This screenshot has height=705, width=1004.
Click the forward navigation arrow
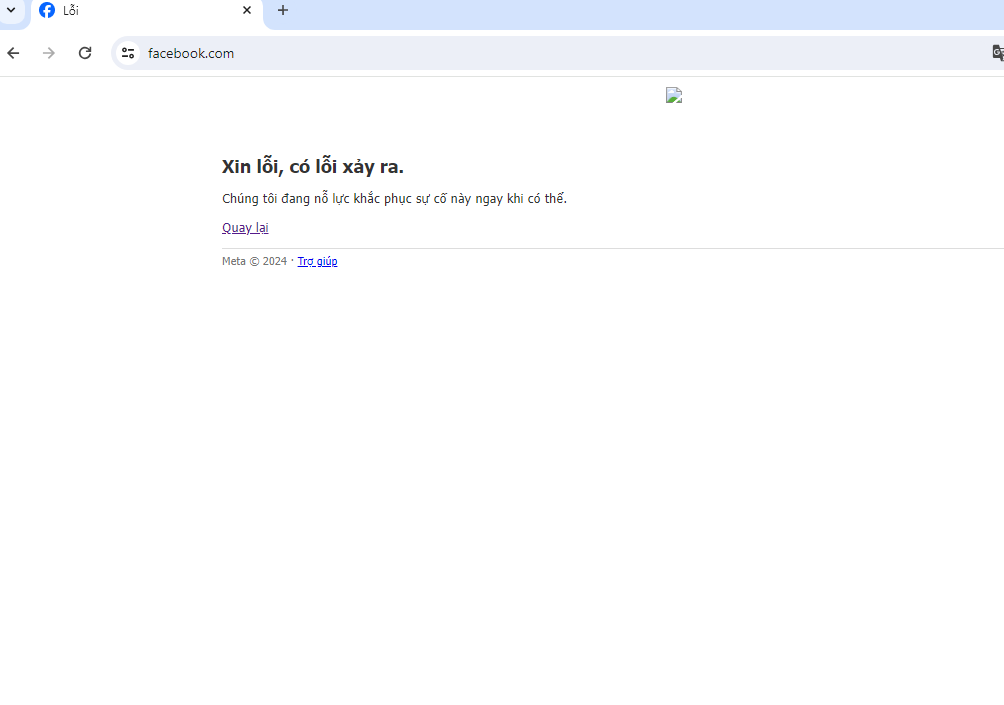point(49,53)
